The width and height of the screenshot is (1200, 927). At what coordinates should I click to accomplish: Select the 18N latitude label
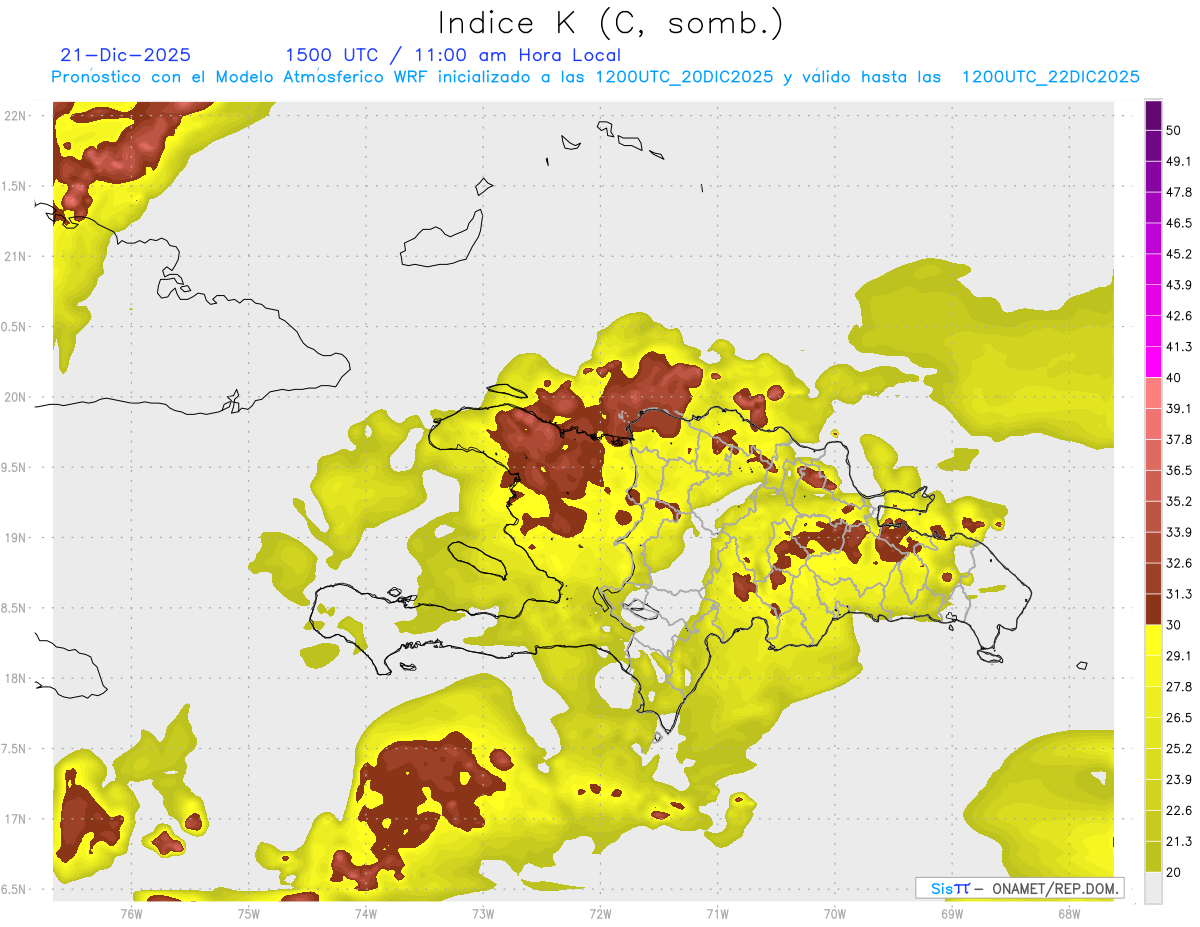click(x=15, y=678)
